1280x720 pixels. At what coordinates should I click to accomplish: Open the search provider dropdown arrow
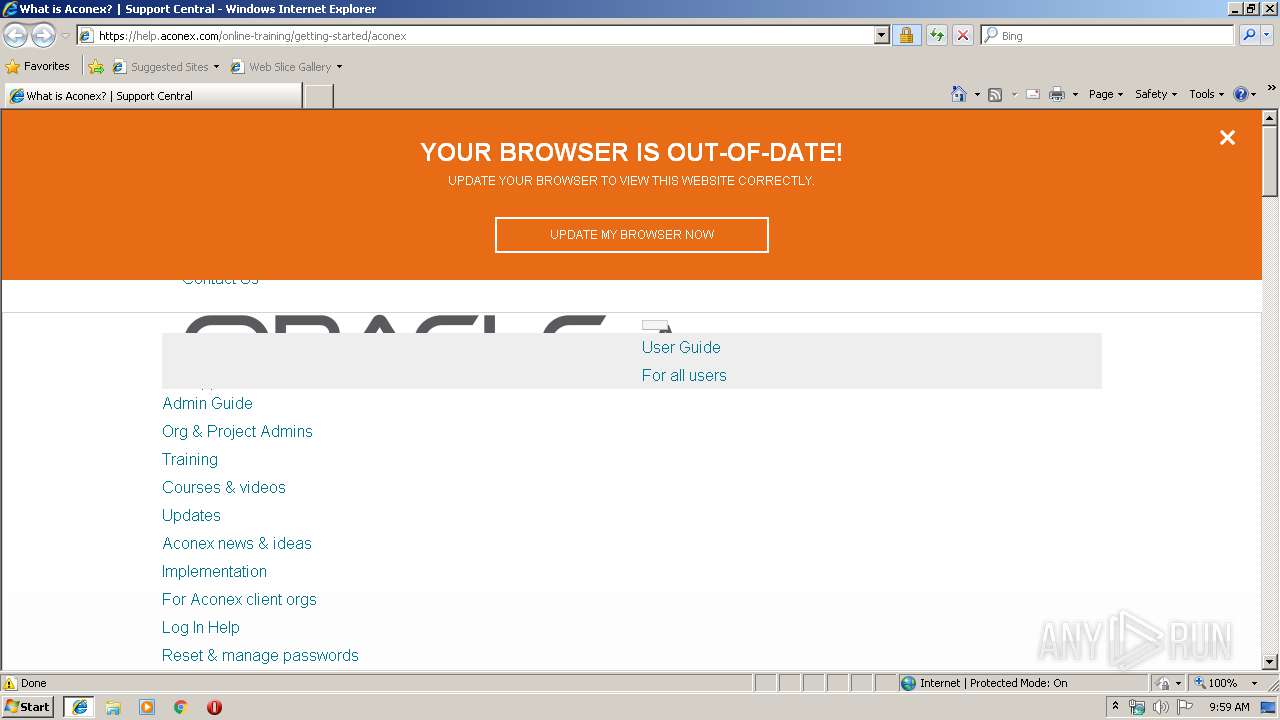click(x=1267, y=35)
